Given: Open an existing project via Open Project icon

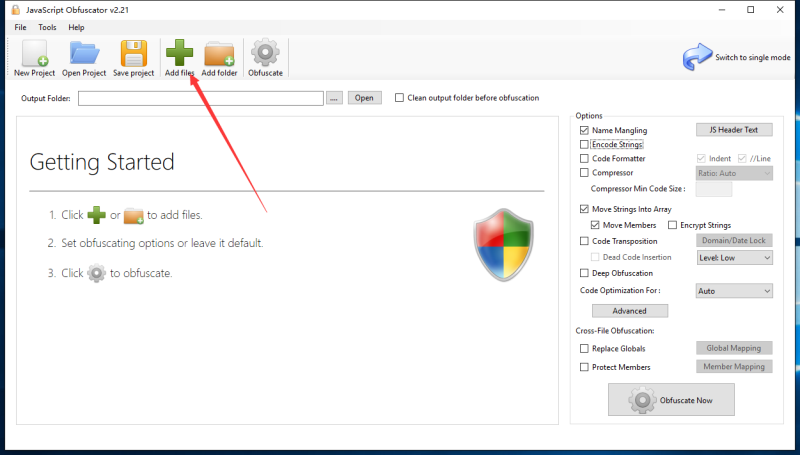Looking at the screenshot, I should (84, 56).
